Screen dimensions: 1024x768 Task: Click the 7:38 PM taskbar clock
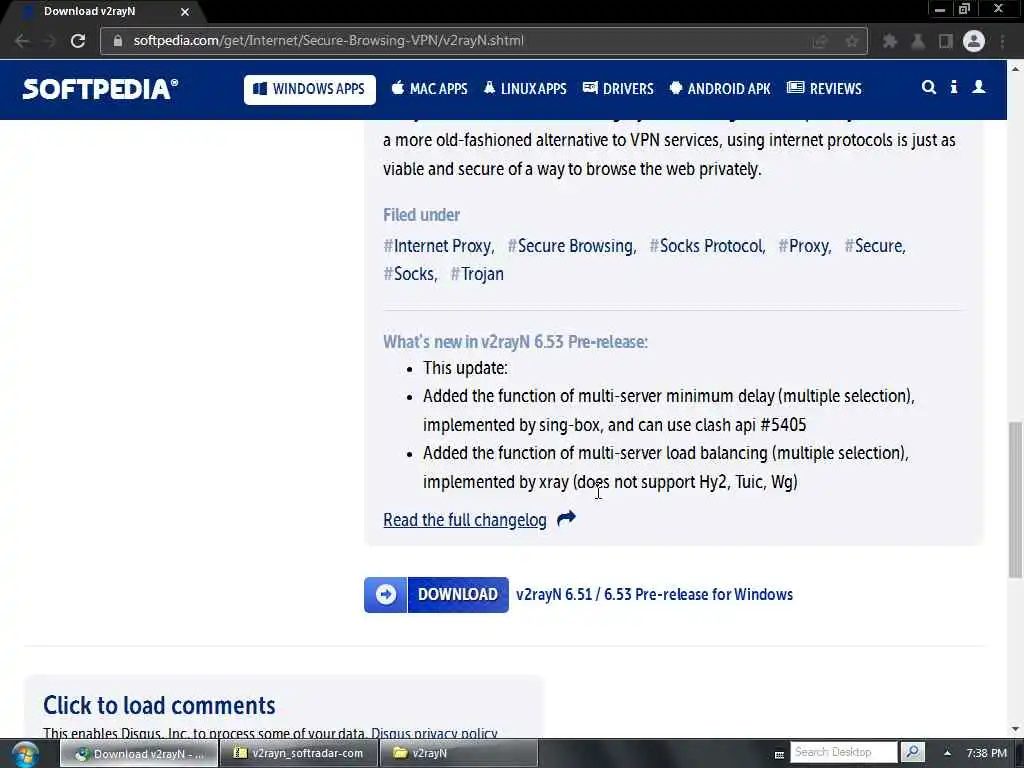pyautogui.click(x=986, y=753)
